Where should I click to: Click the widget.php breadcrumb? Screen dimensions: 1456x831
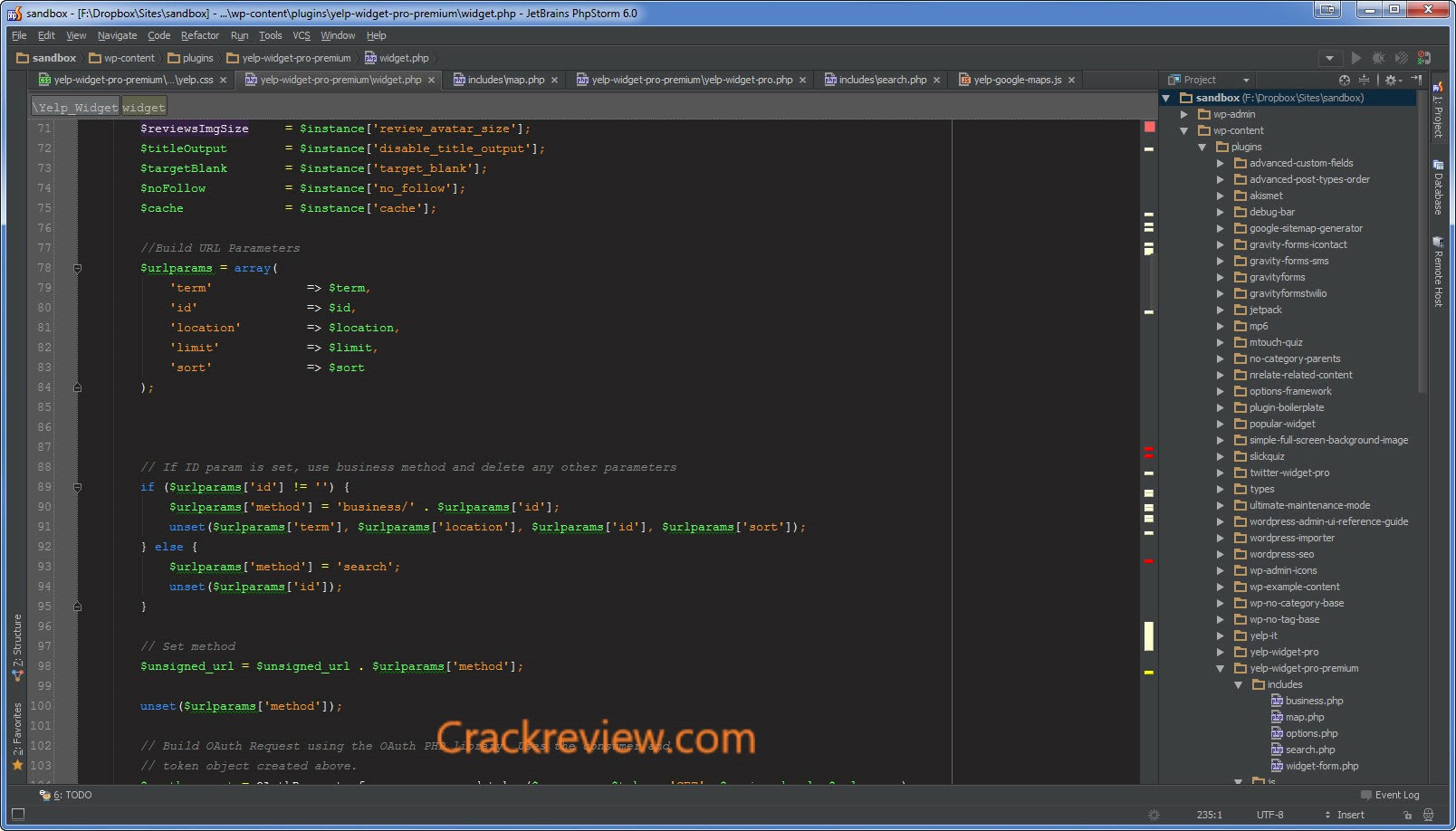[397, 58]
